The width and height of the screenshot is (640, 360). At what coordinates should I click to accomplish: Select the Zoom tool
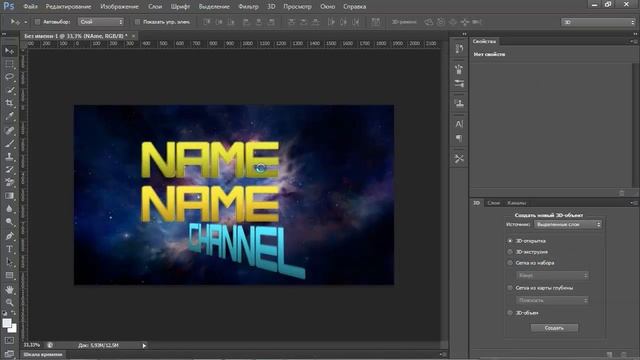(x=10, y=302)
